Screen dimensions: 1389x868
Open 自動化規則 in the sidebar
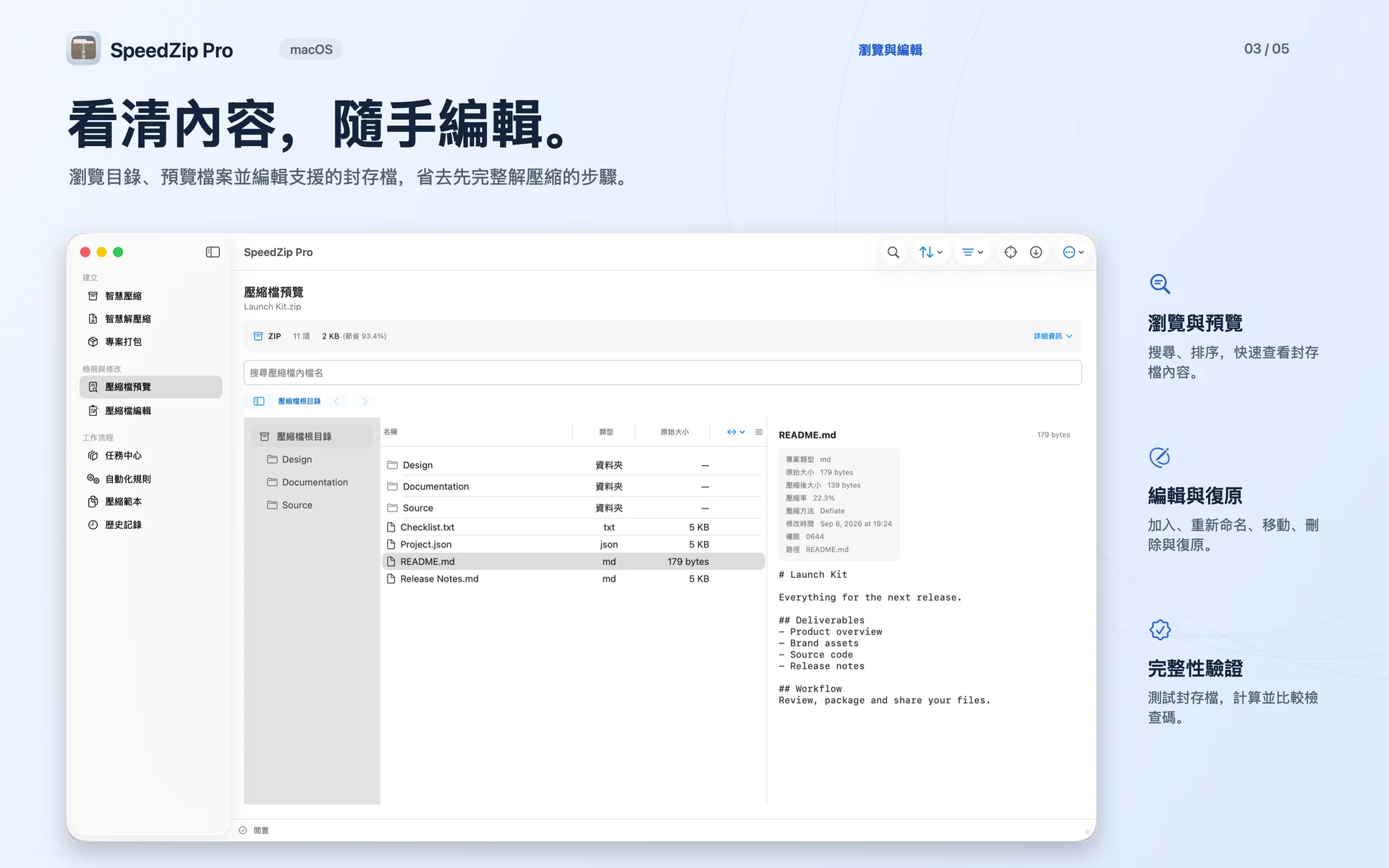pos(150,479)
